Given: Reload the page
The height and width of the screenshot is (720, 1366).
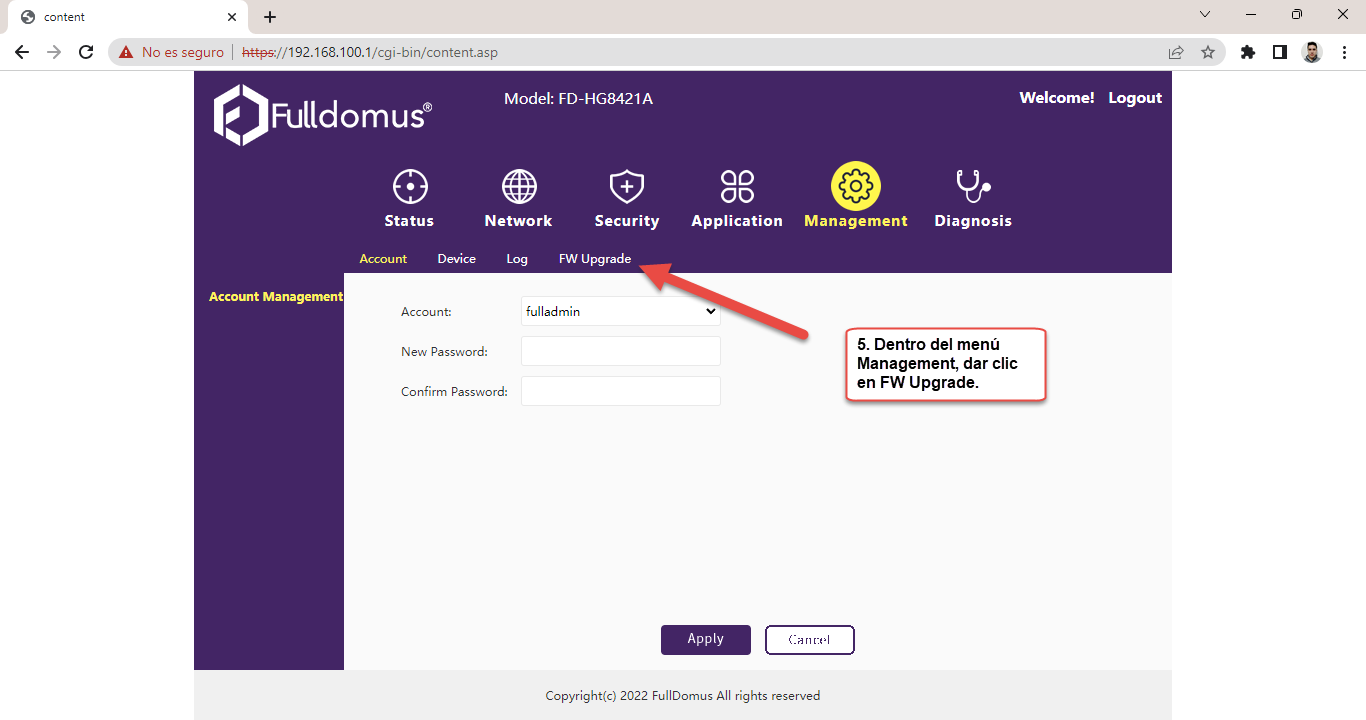Looking at the screenshot, I should coord(86,52).
